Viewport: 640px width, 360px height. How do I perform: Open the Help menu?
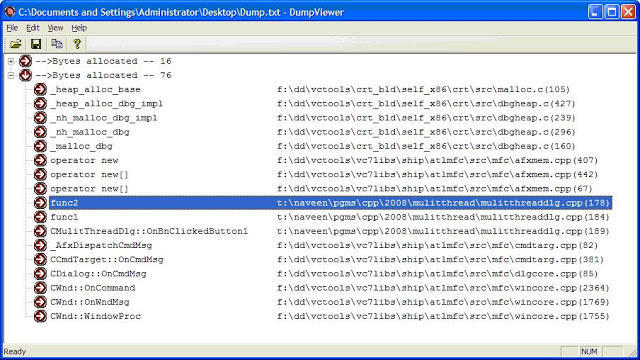[79, 28]
